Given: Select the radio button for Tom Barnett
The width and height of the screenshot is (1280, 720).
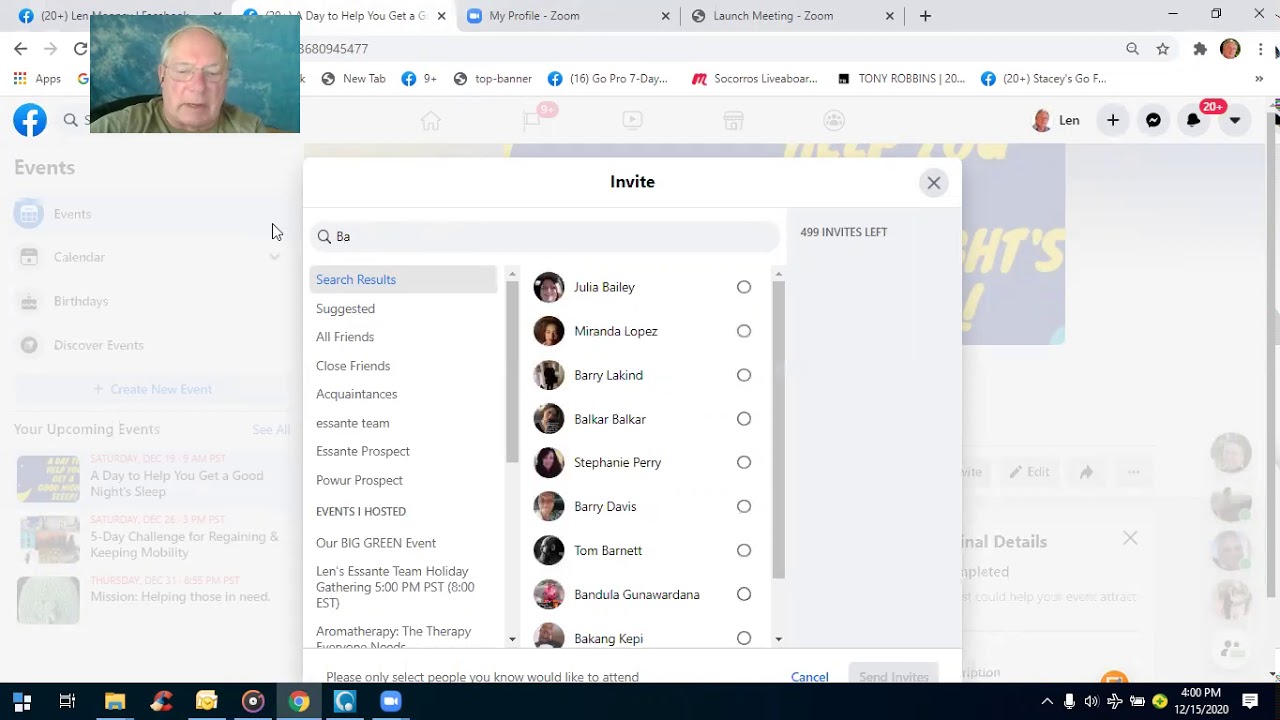Looking at the screenshot, I should 744,550.
